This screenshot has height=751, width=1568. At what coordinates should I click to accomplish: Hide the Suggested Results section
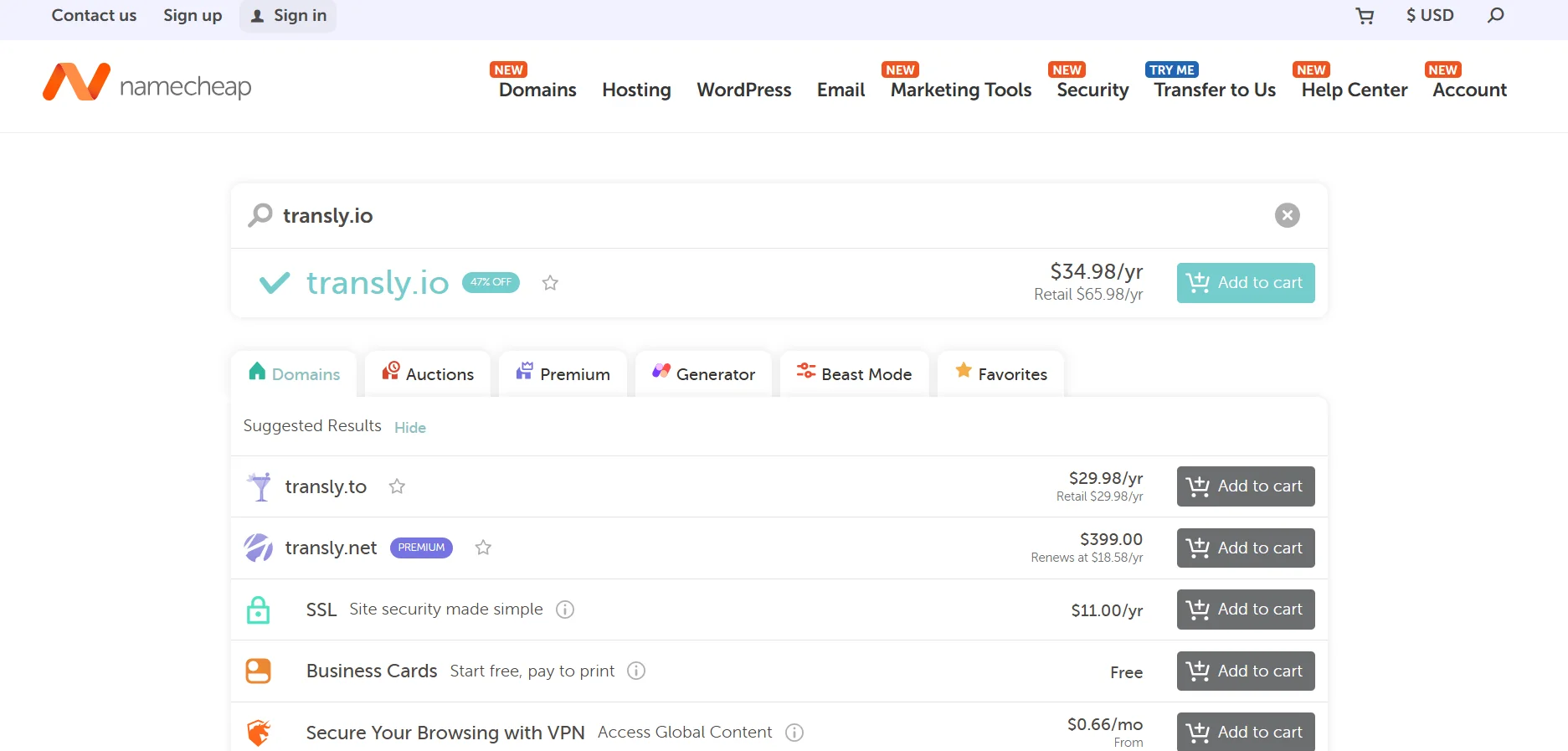410,427
